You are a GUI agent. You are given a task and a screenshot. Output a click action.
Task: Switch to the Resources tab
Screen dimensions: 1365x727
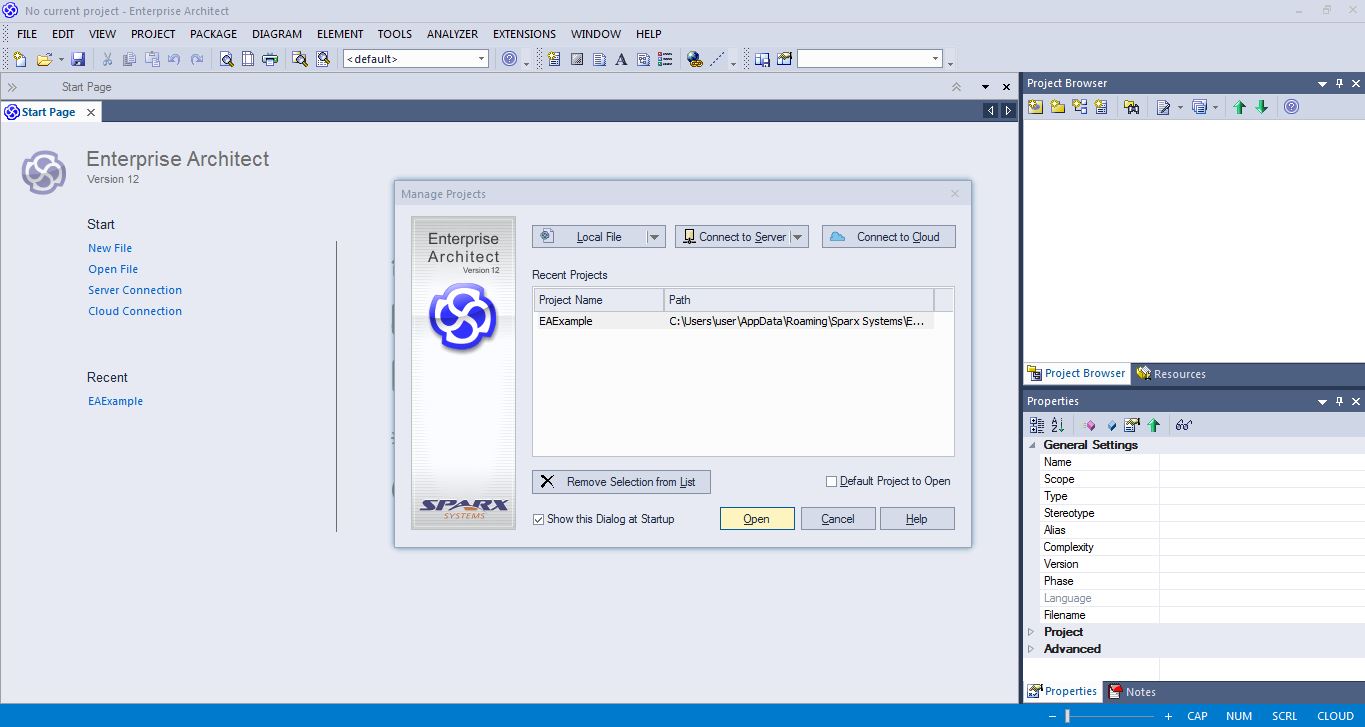tap(1171, 374)
